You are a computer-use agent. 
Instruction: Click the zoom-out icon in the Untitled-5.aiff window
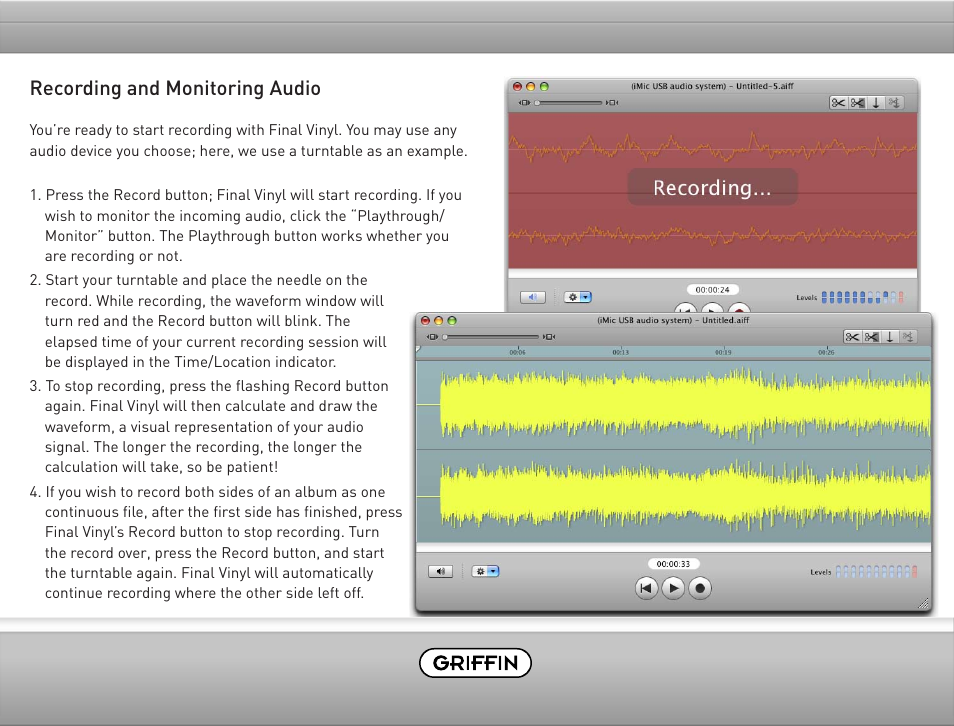[524, 103]
